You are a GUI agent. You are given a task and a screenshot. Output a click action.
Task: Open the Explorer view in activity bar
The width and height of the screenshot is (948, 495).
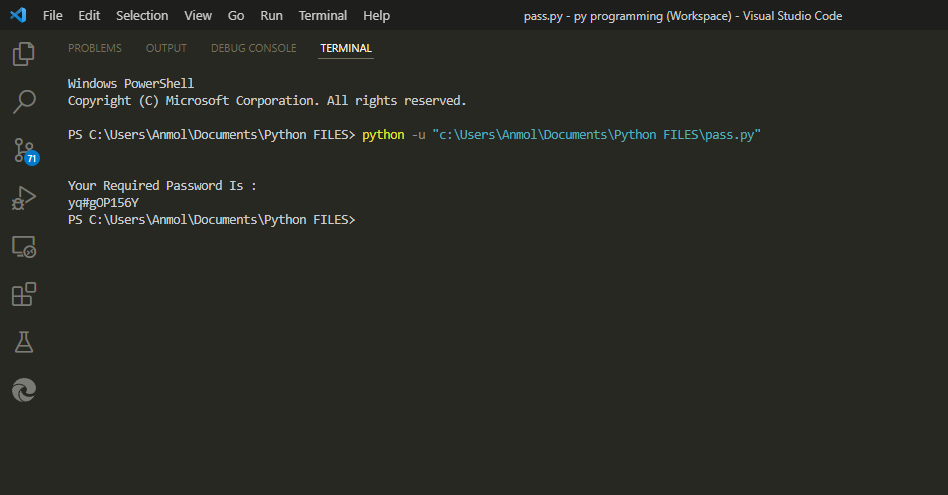tap(23, 54)
